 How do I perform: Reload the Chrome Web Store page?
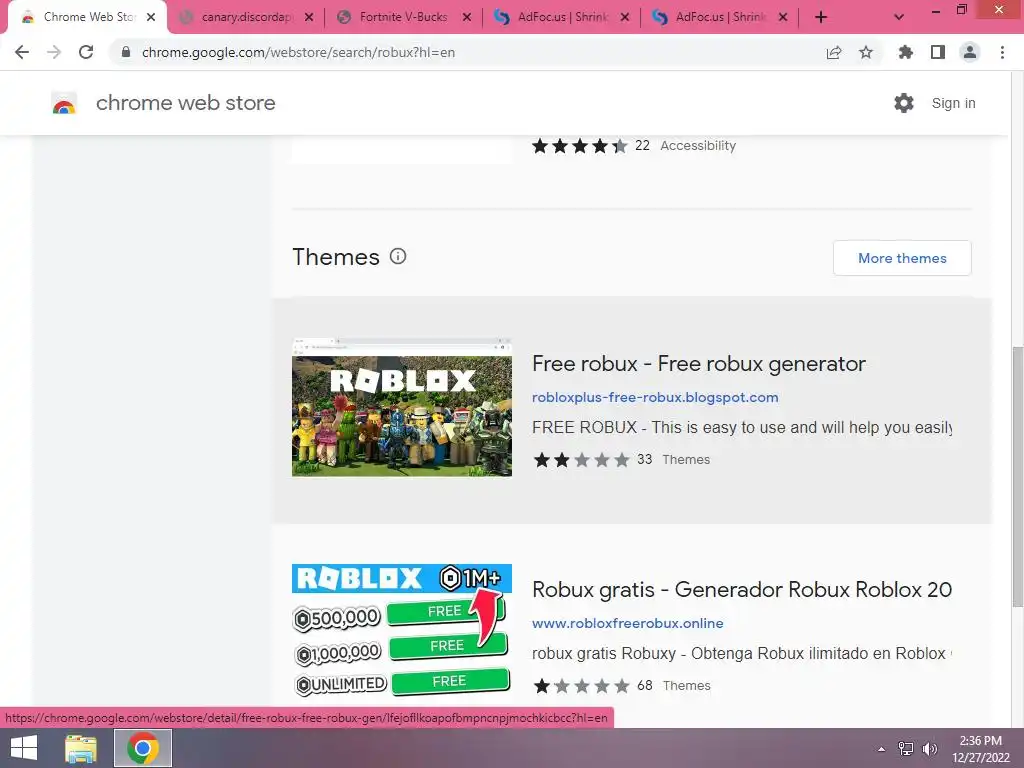(86, 52)
